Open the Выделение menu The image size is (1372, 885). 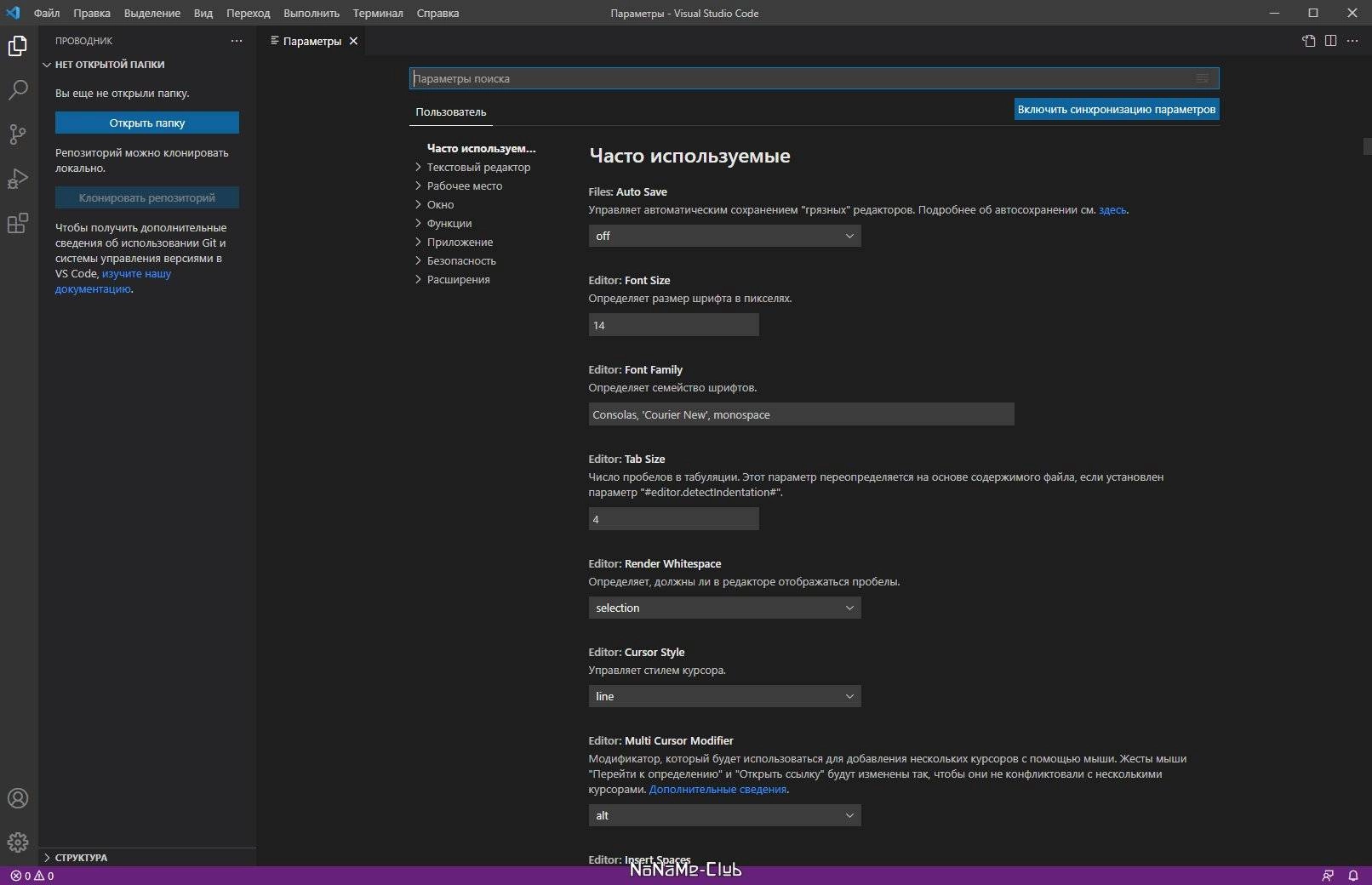click(152, 13)
